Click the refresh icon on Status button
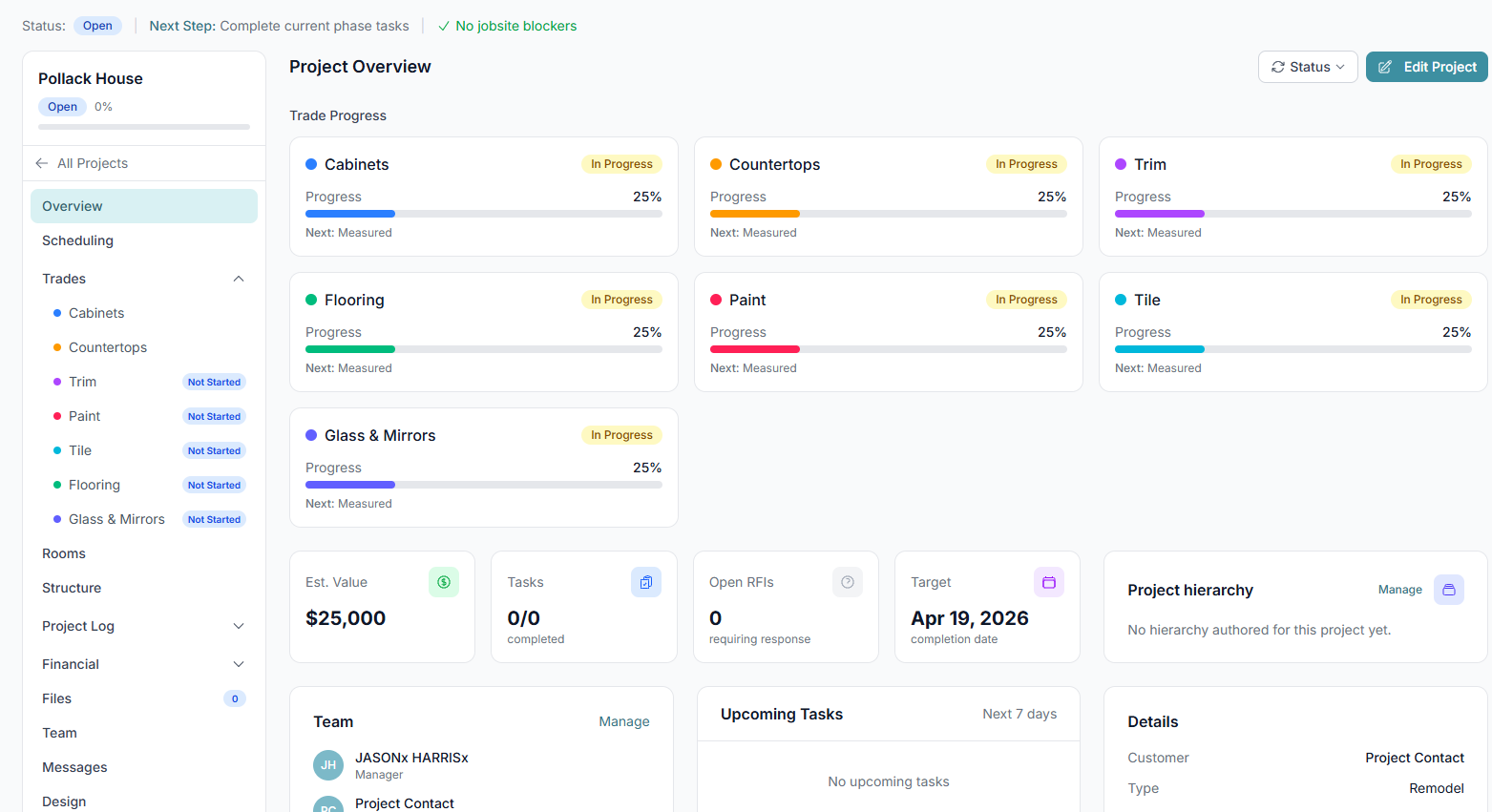Screen dimensions: 1492x812 [1278, 67]
